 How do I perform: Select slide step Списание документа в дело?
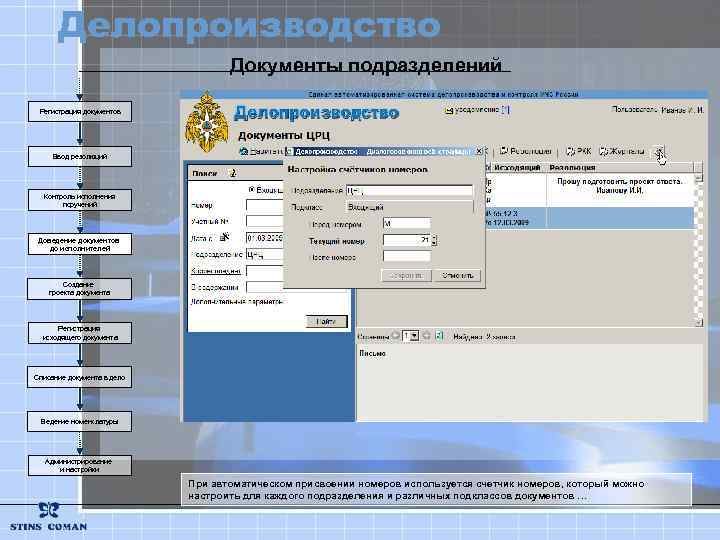[x=79, y=377]
